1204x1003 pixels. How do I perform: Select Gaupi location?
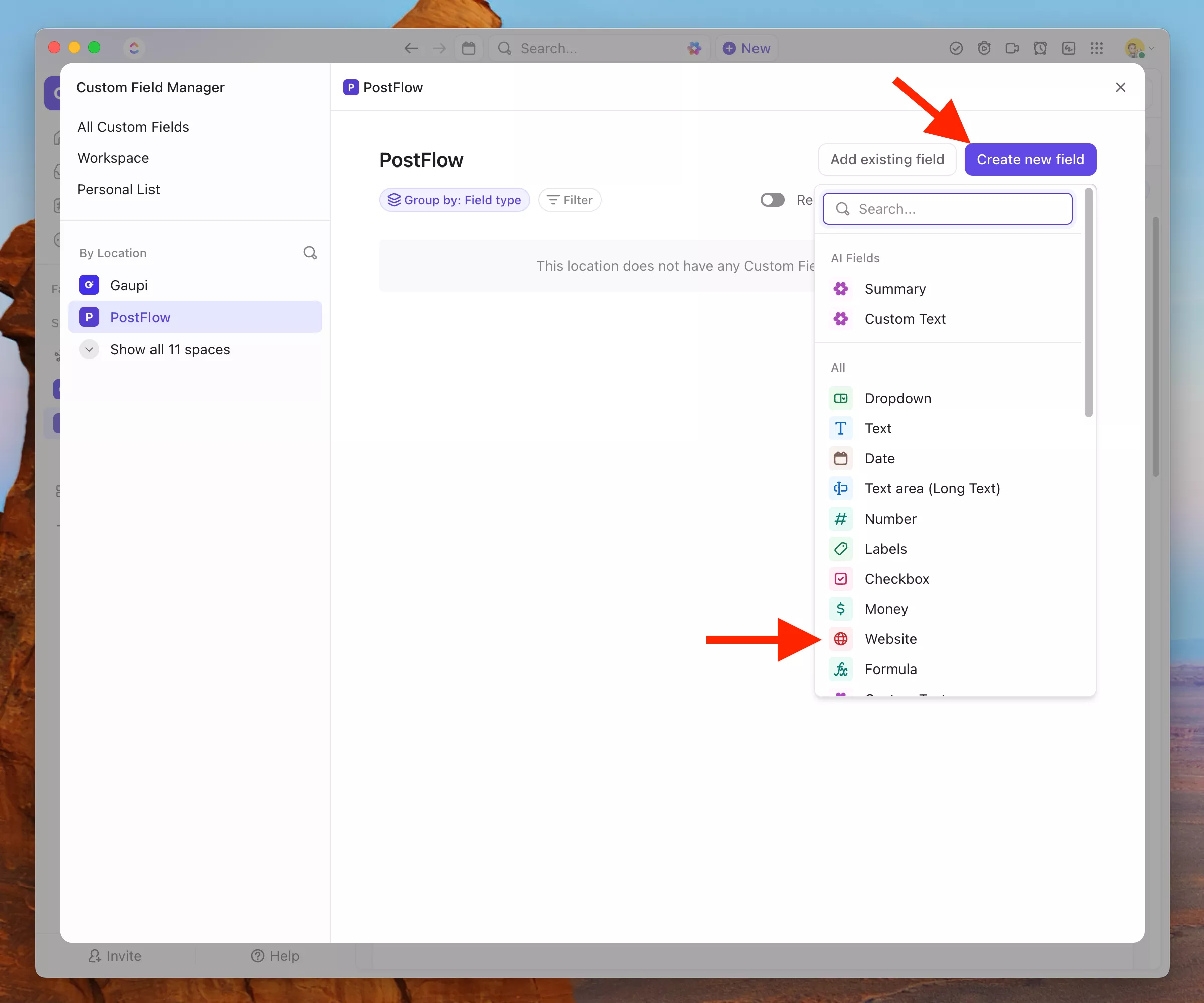tap(195, 285)
